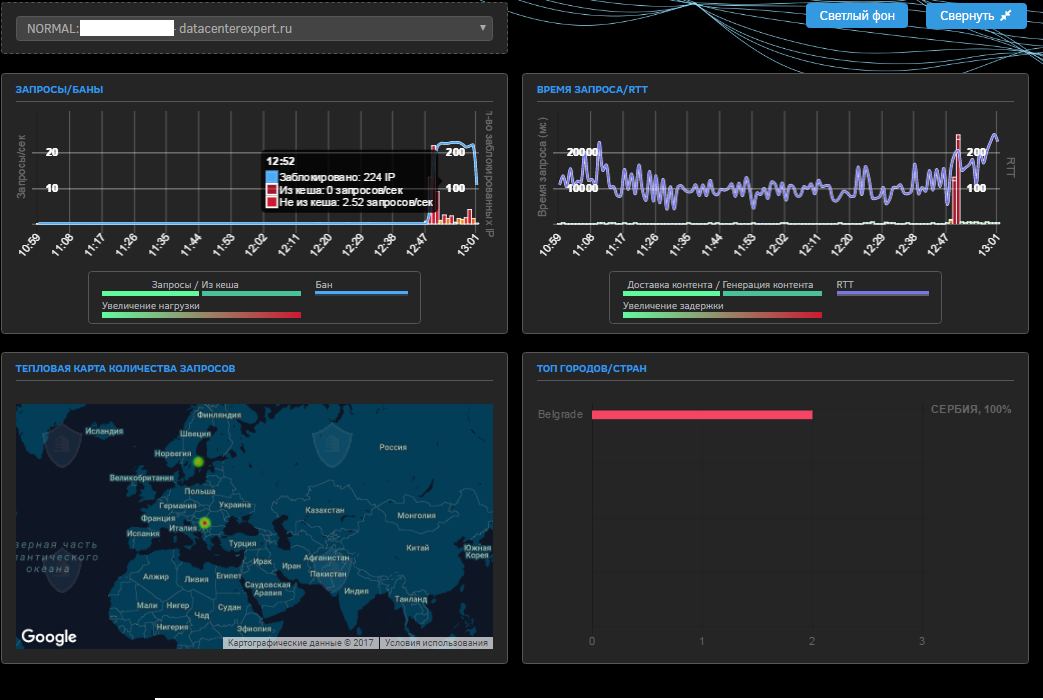Click the 13:01 point on RTT chart
The image size is (1043, 700).
995,136
